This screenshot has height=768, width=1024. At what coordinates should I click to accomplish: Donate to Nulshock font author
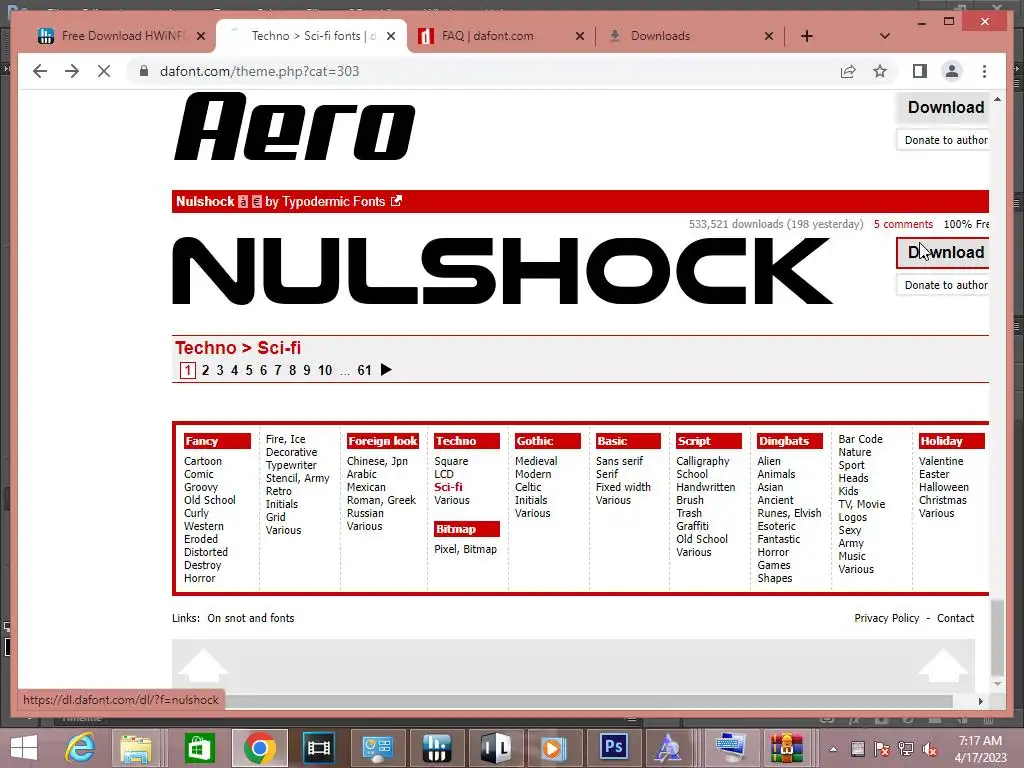coord(945,285)
